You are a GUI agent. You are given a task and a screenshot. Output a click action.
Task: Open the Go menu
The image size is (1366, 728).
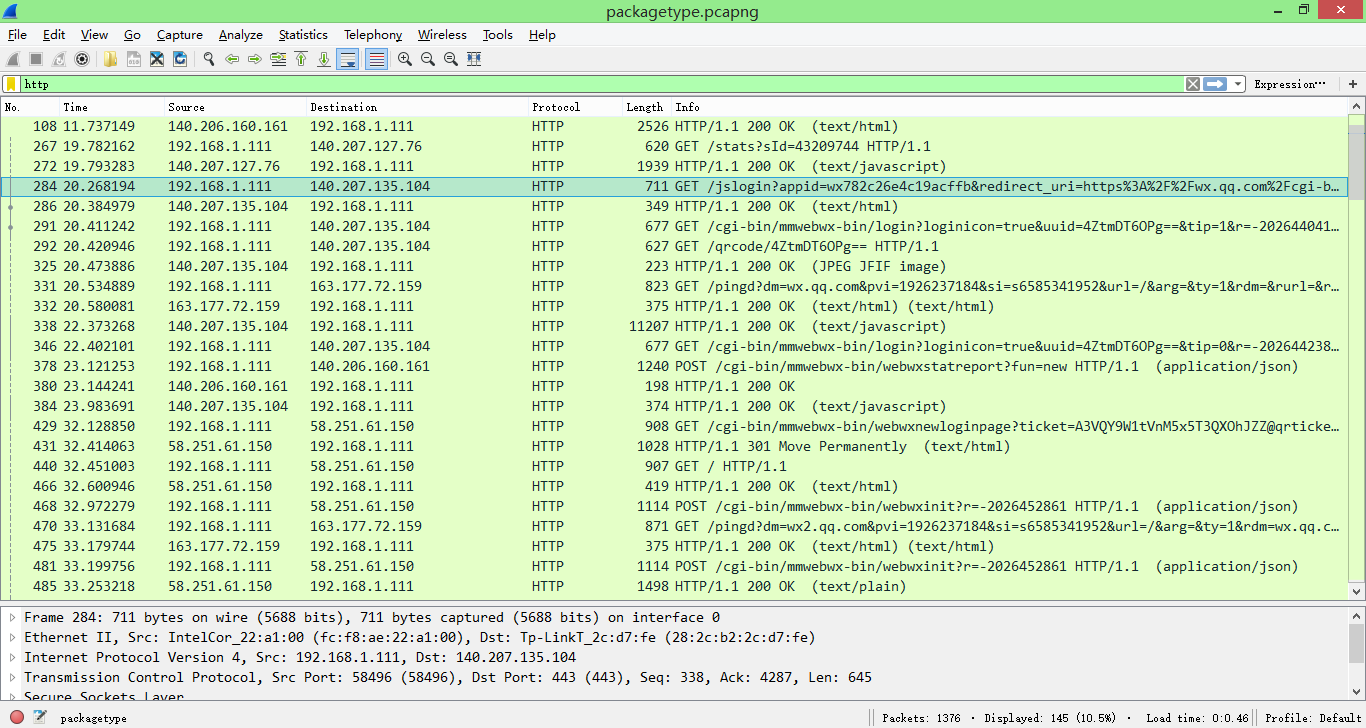[132, 34]
